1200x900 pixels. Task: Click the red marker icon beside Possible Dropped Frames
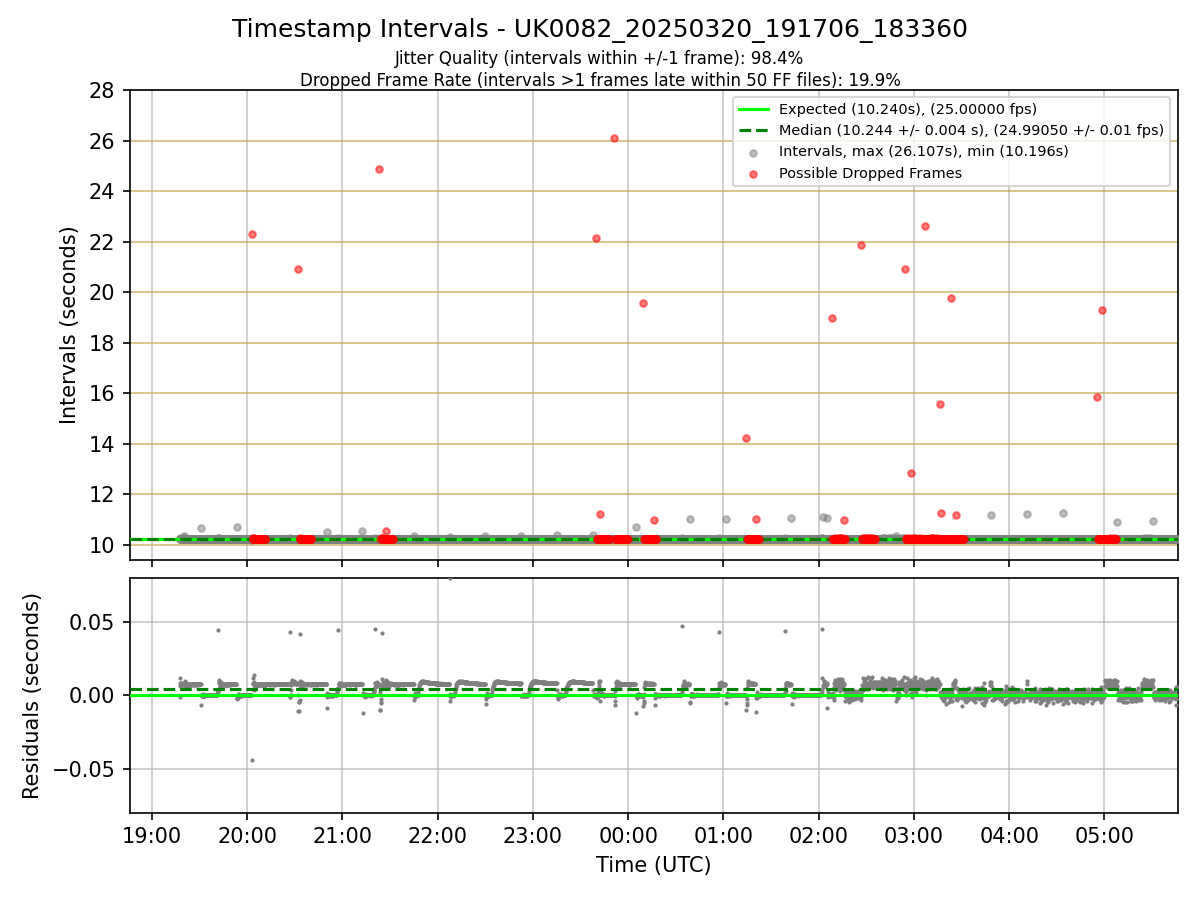coord(753,173)
